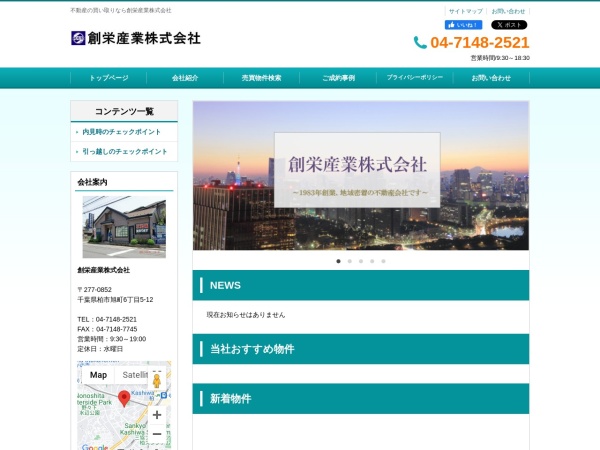The image size is (600, 450).
Task: Open プライバシーポリシー in the navigation bar
Action: pyautogui.click(x=415, y=78)
